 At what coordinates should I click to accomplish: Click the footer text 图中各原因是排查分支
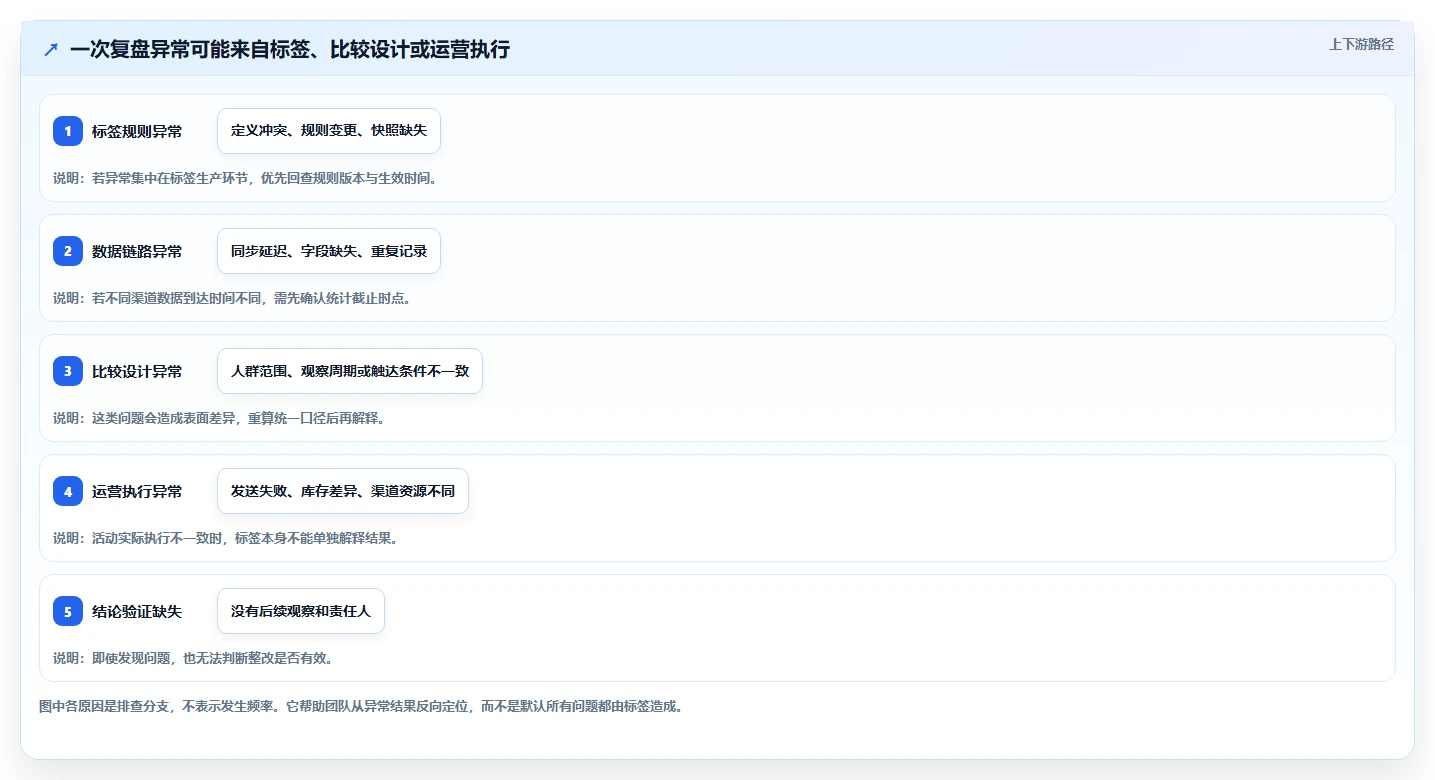pyautogui.click(x=362, y=706)
